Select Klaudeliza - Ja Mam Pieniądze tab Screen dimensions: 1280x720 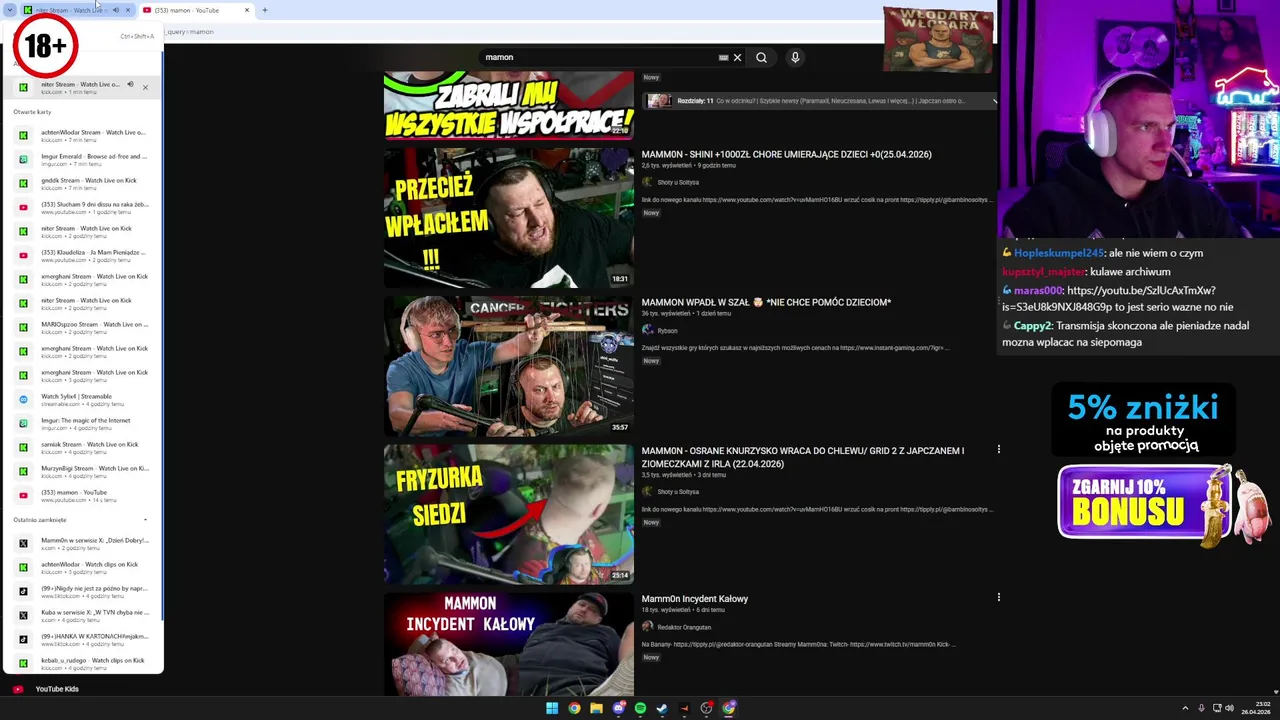point(84,255)
